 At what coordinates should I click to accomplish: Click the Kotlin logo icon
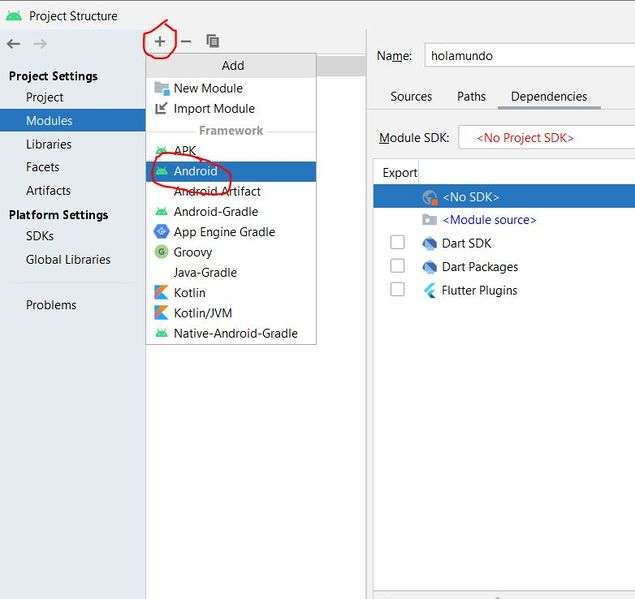161,292
